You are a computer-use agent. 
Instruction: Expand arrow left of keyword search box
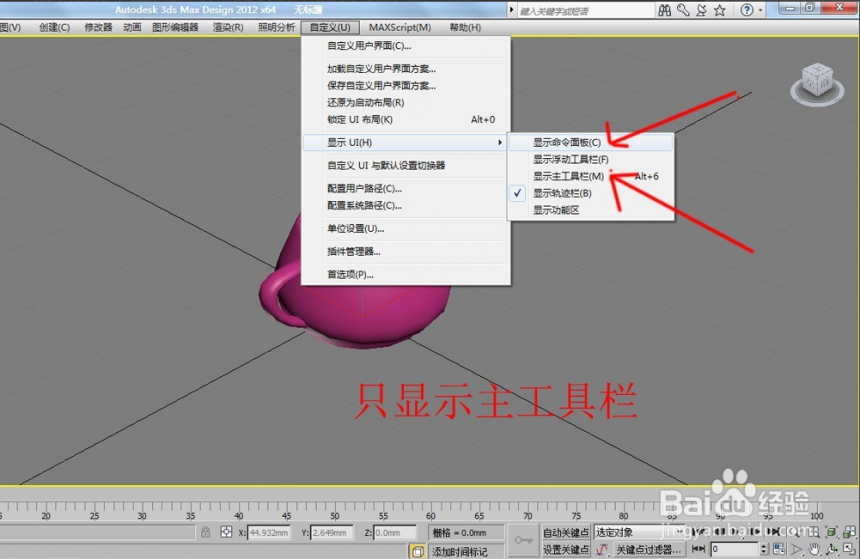(512, 10)
